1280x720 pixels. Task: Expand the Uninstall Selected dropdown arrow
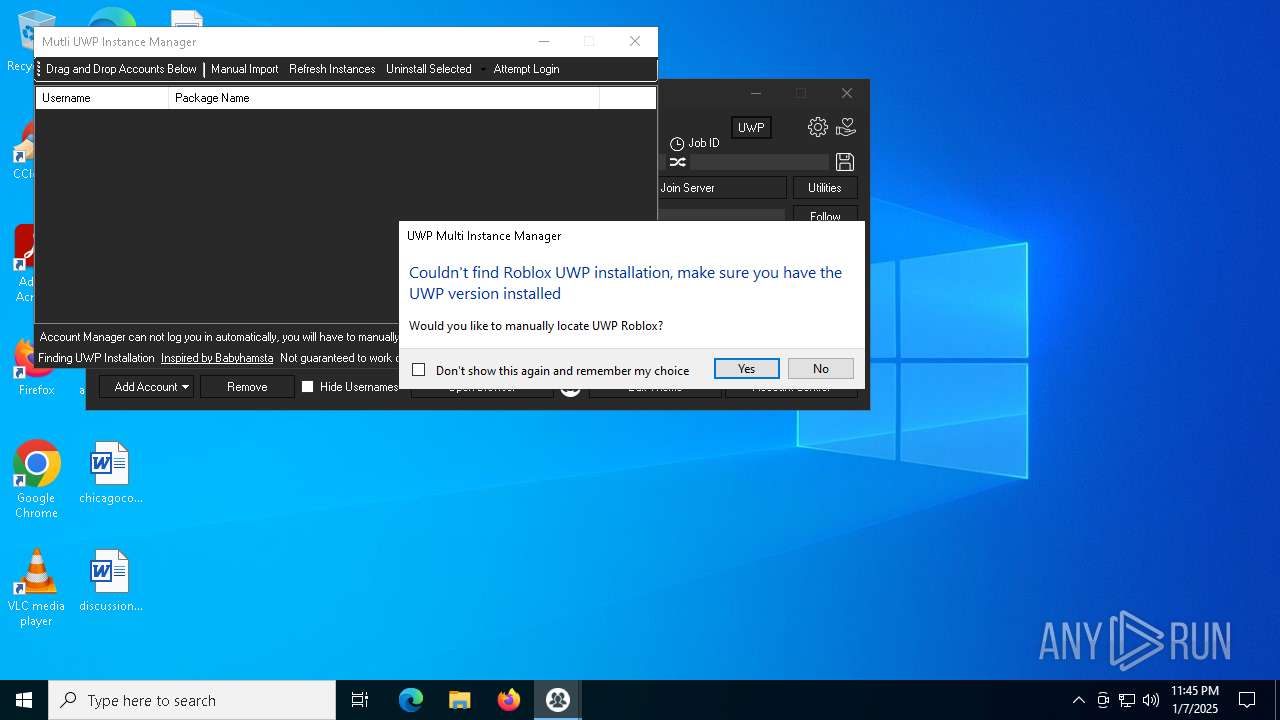point(483,69)
